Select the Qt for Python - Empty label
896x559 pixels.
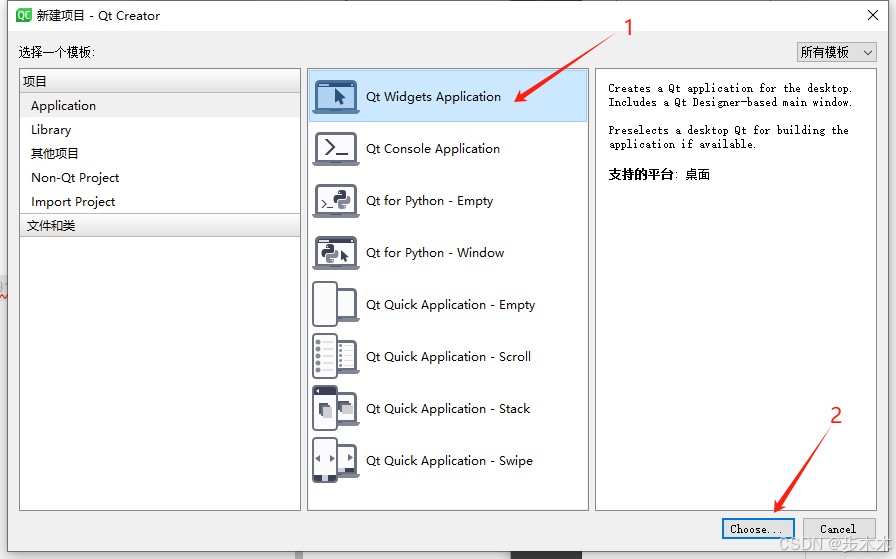429,201
